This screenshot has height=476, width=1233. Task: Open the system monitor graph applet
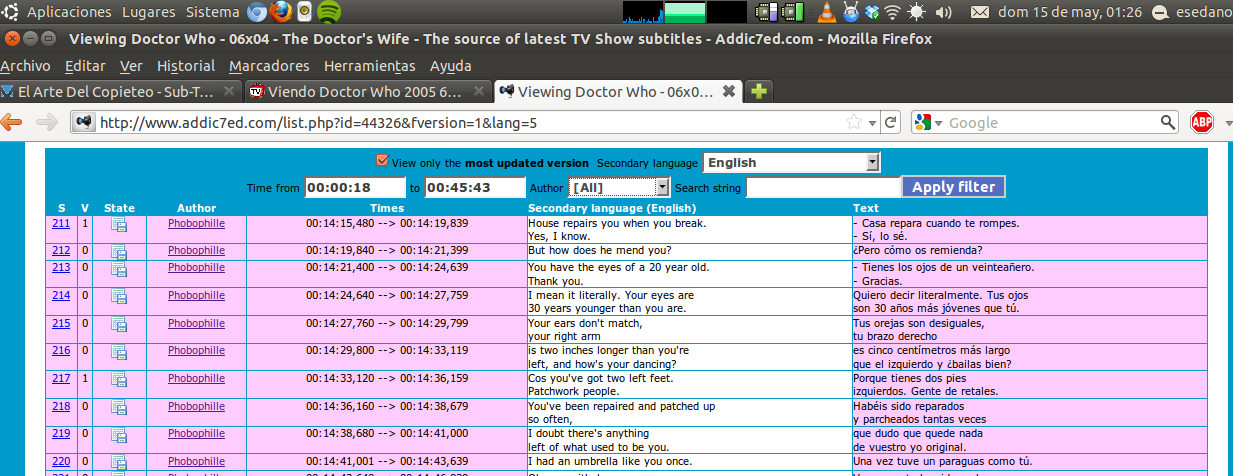(x=684, y=12)
